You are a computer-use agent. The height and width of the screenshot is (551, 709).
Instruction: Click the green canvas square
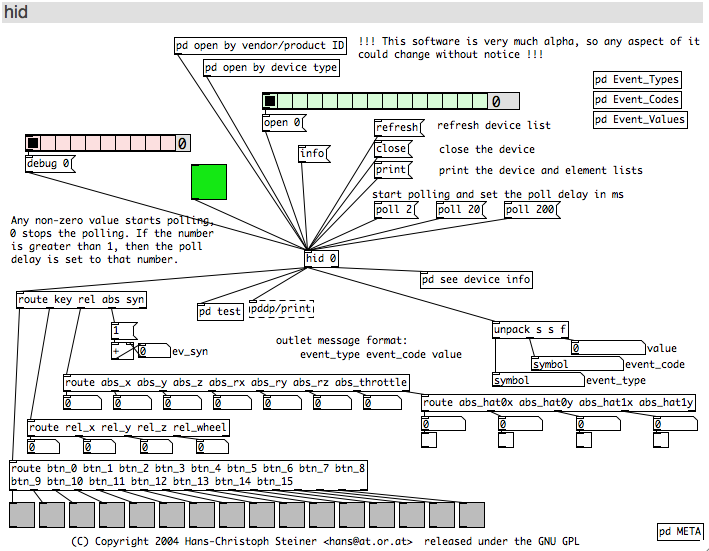pyautogui.click(x=209, y=182)
